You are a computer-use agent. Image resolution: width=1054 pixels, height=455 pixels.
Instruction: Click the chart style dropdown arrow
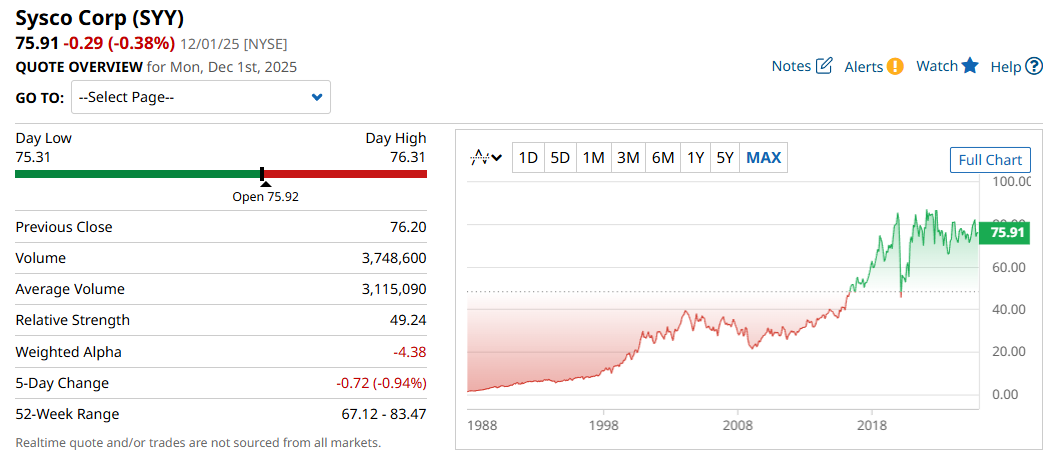(x=497, y=158)
